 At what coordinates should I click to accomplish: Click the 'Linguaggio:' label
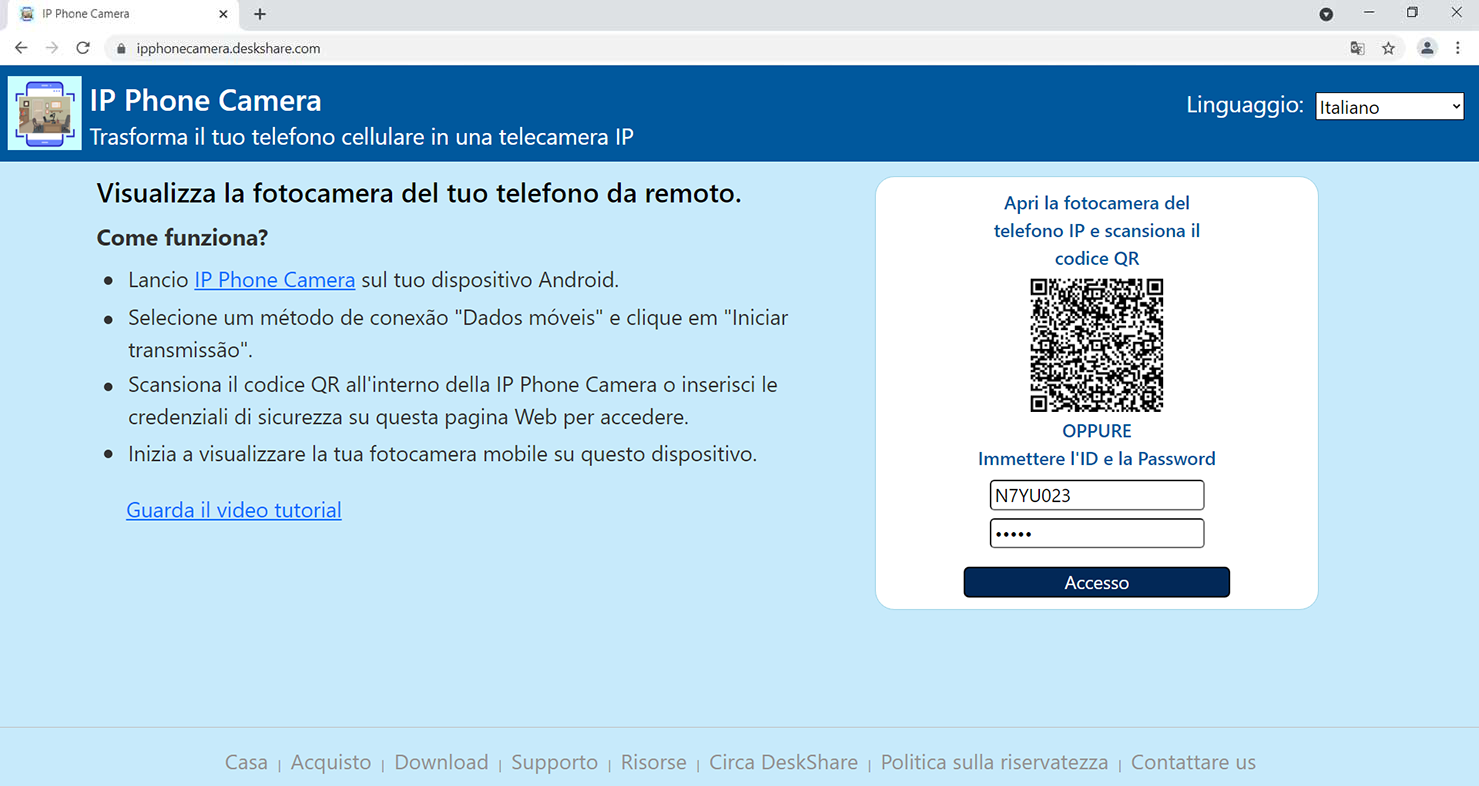click(1245, 105)
